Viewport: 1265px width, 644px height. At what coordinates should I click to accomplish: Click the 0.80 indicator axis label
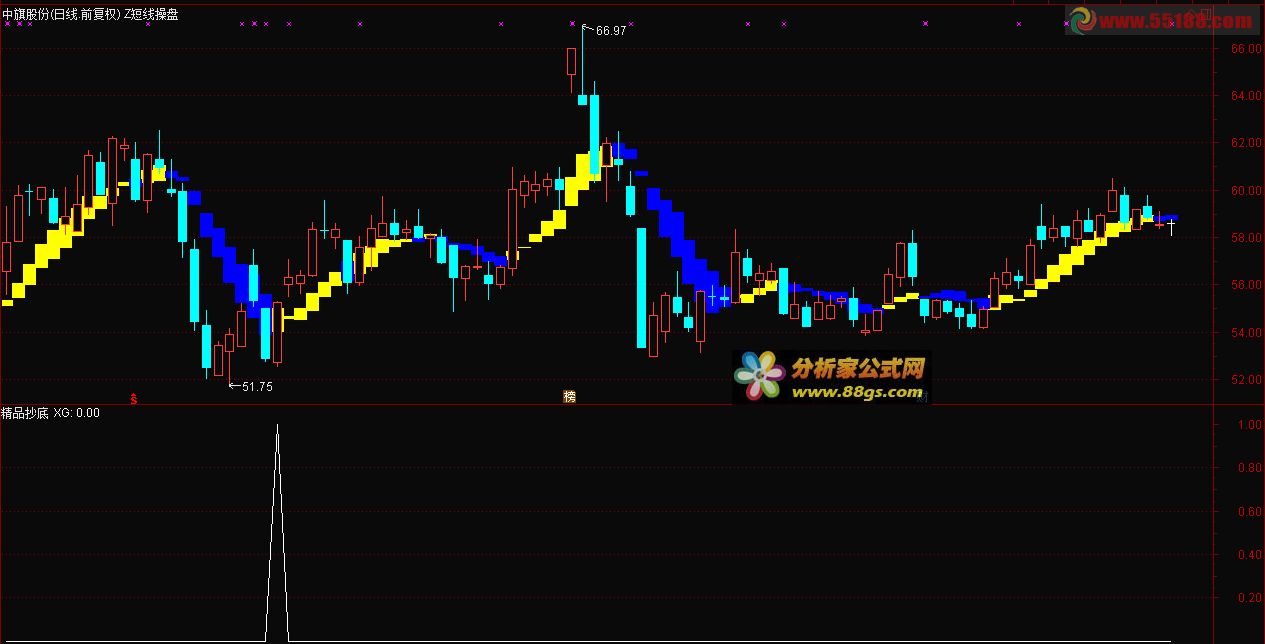coord(1248,468)
